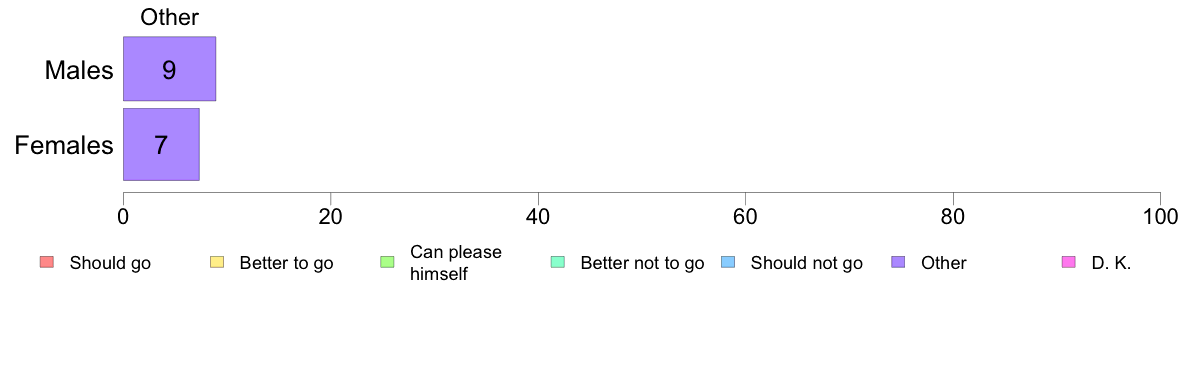The image size is (1188, 368).
Task: Toggle the Can please himself legend label
Action: 455,263
